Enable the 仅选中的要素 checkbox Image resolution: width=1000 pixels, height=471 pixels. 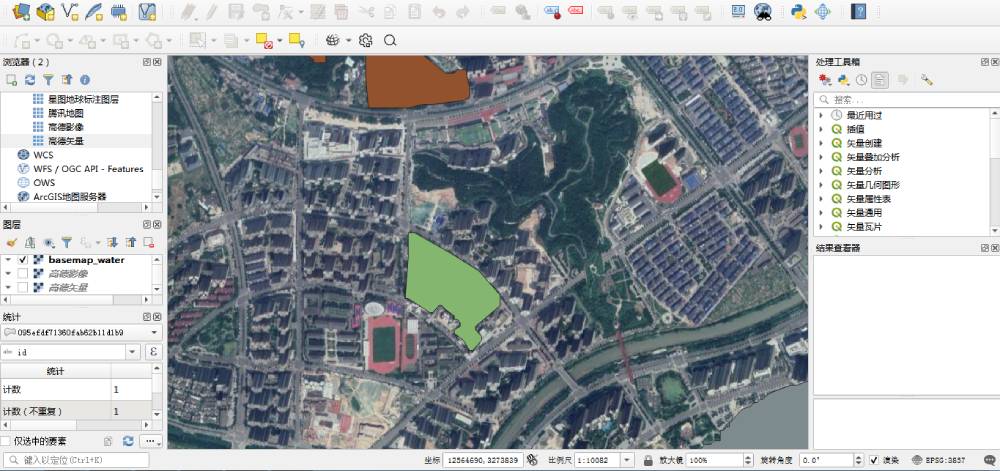pyautogui.click(x=7, y=441)
